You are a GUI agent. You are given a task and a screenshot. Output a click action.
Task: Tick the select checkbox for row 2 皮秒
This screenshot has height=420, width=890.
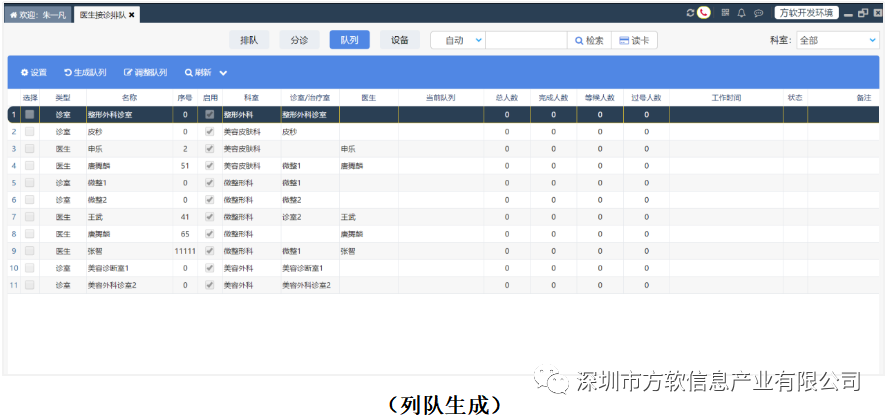click(x=30, y=131)
